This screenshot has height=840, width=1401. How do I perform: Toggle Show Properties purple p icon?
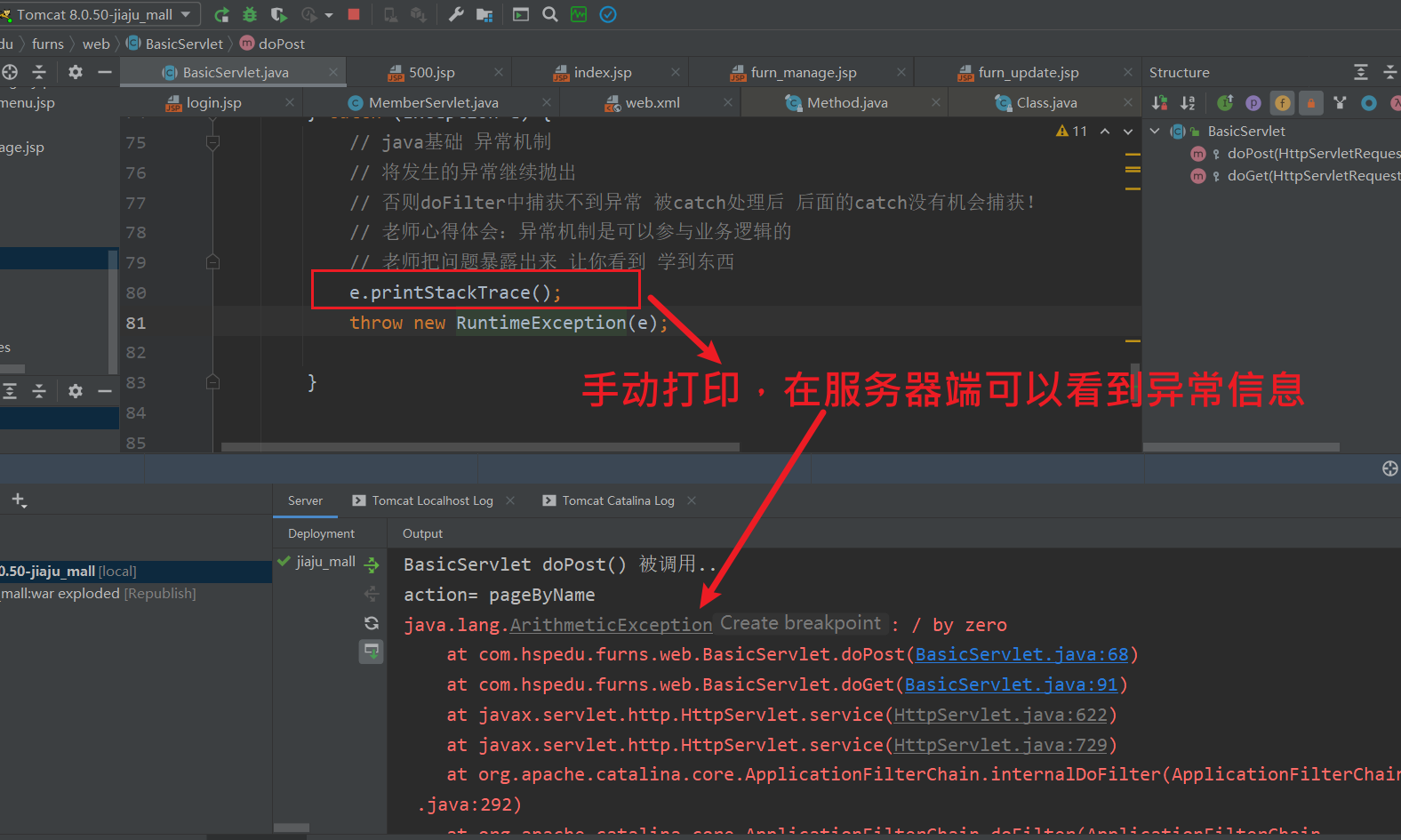pyautogui.click(x=1253, y=103)
